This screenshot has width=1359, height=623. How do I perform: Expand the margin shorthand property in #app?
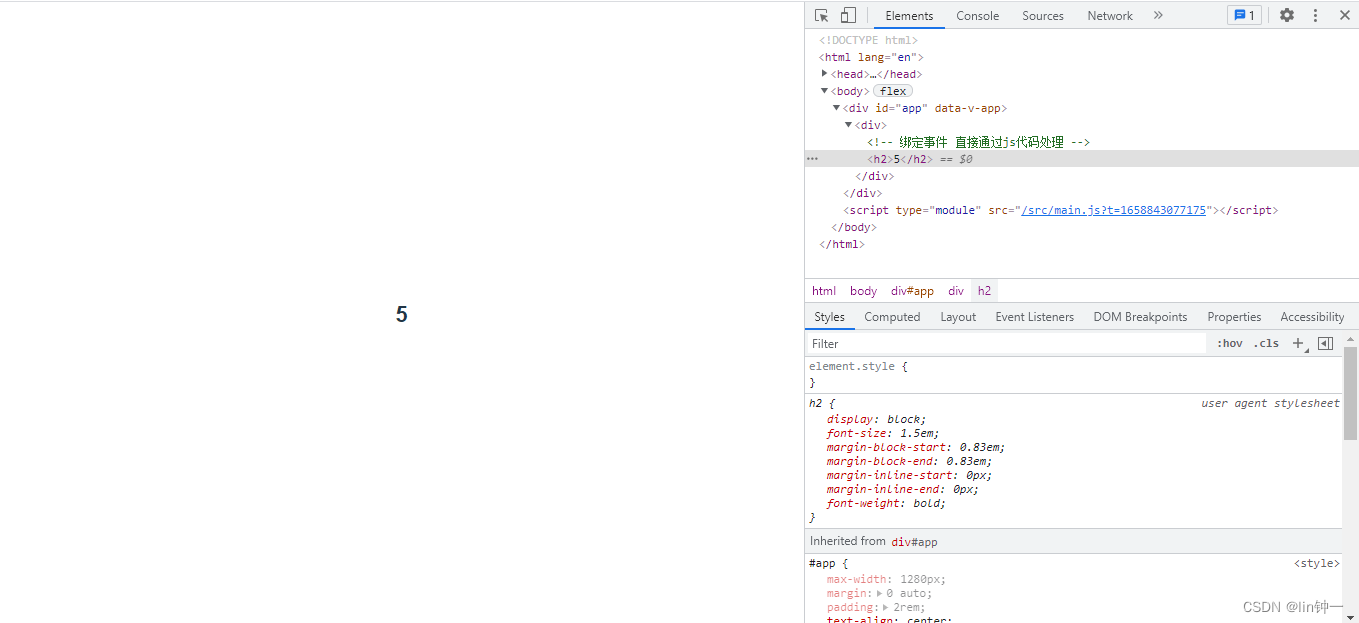[879, 593]
